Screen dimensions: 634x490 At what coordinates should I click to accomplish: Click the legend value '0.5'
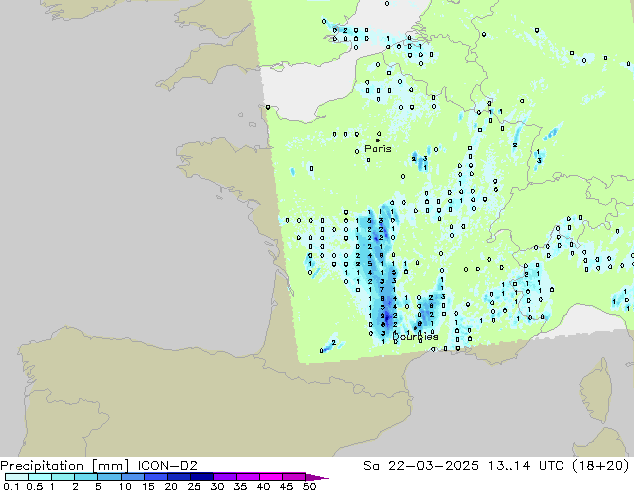(34, 486)
